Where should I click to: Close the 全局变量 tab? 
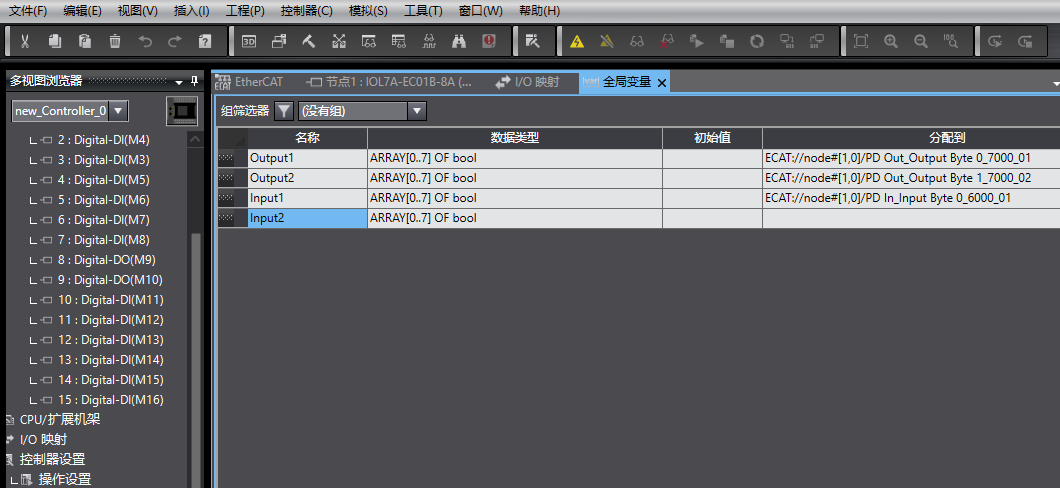[662, 83]
